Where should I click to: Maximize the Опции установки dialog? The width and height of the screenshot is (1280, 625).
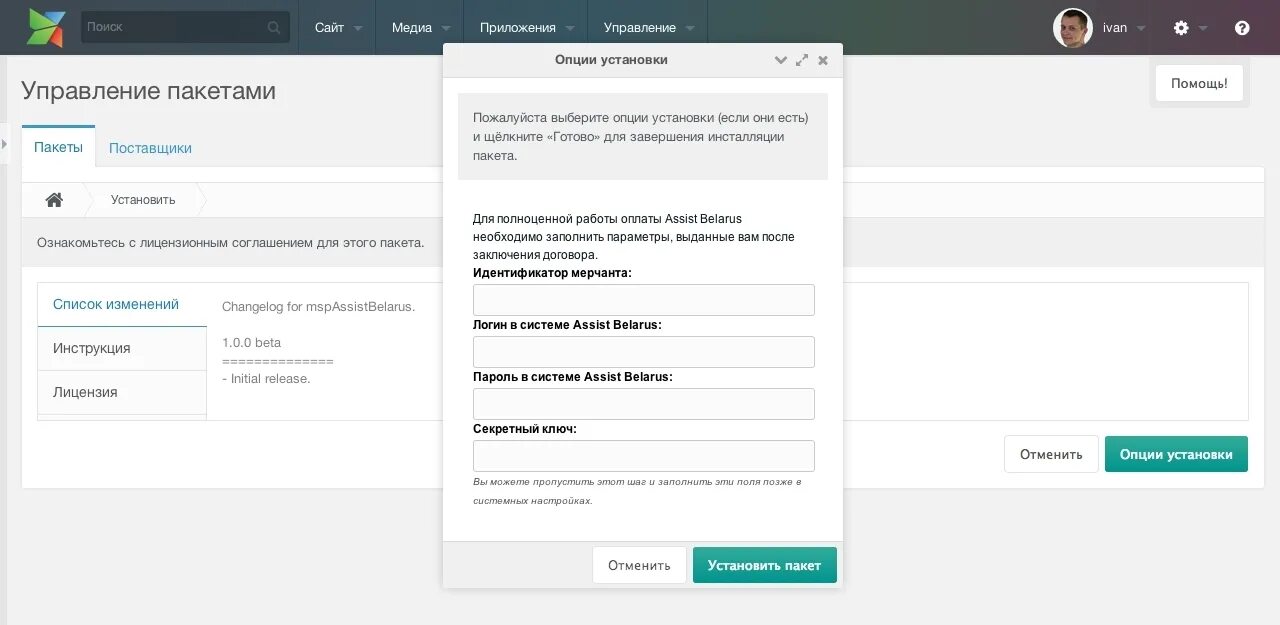[x=802, y=60]
